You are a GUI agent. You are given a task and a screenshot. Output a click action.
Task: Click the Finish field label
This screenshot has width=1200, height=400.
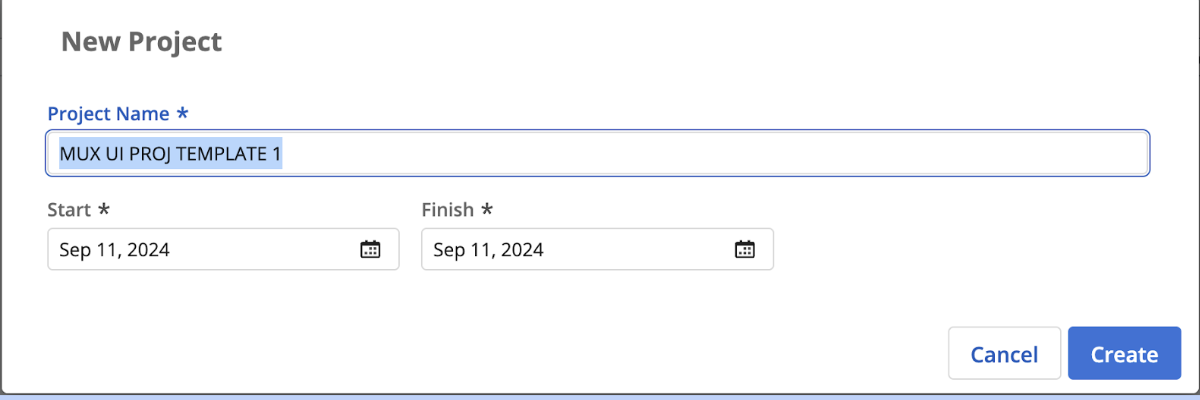(x=446, y=210)
